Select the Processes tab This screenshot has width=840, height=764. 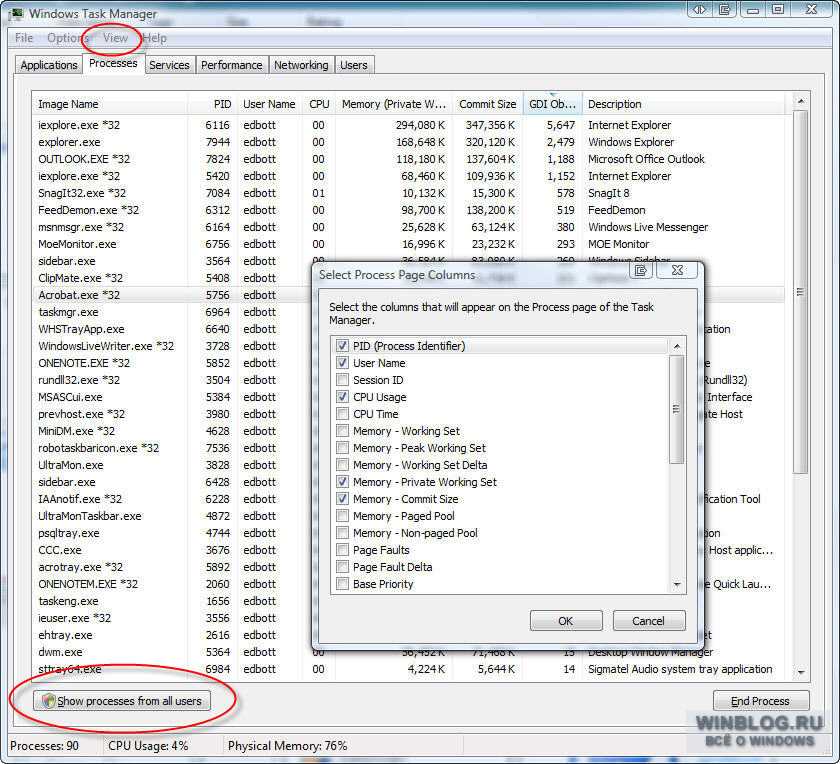click(113, 63)
